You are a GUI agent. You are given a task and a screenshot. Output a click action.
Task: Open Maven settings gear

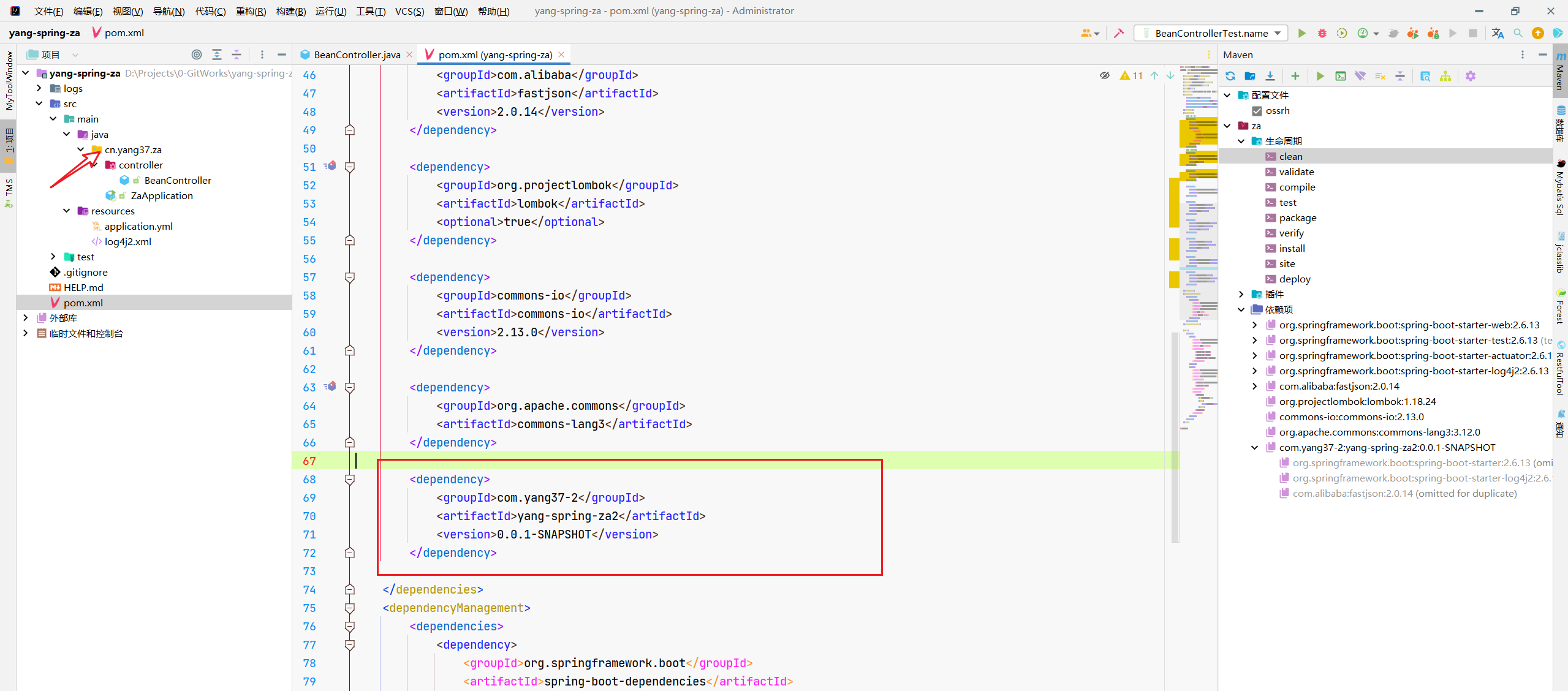1471,76
